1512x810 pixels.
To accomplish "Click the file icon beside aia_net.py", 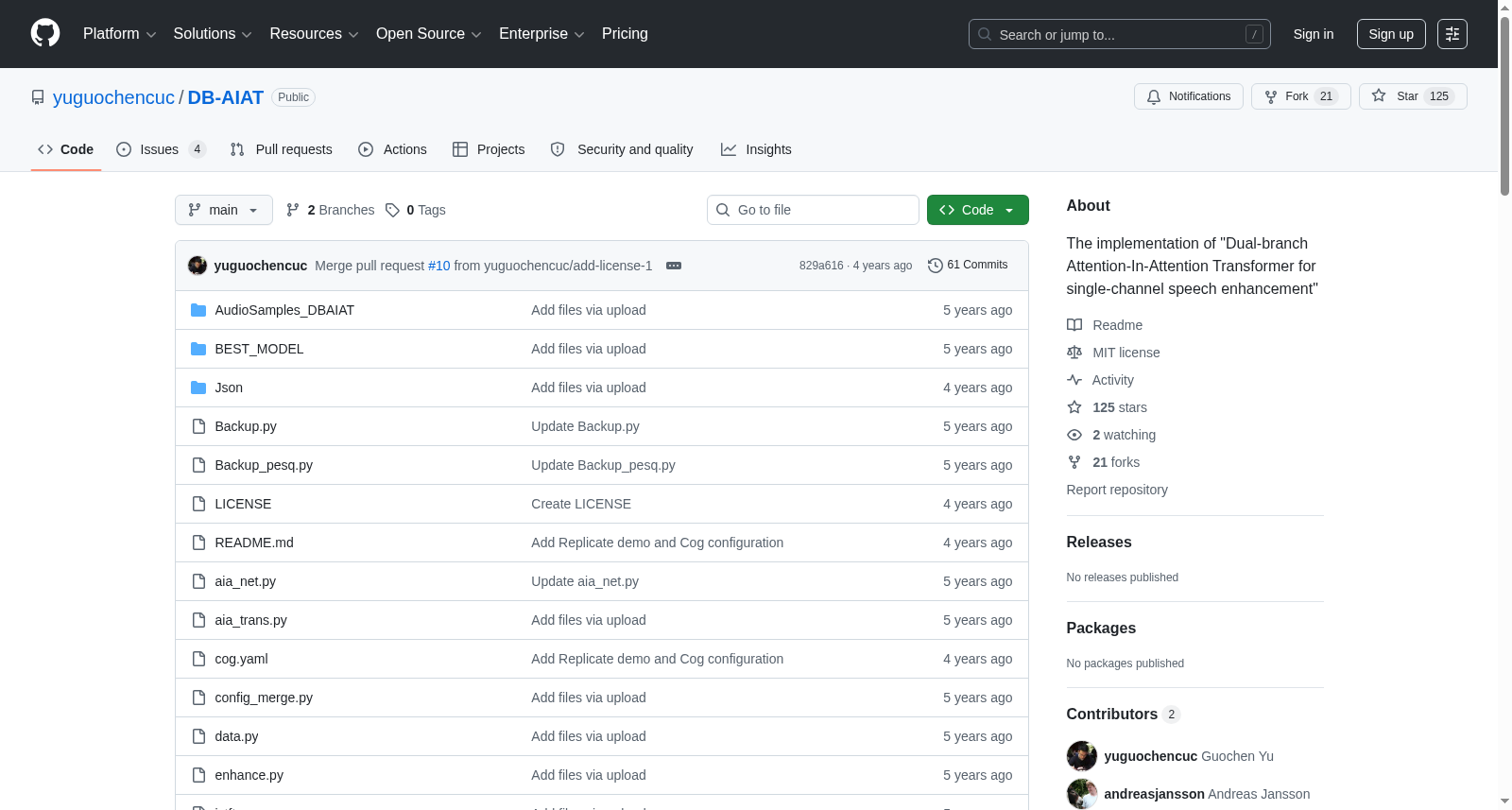I will [x=198, y=581].
